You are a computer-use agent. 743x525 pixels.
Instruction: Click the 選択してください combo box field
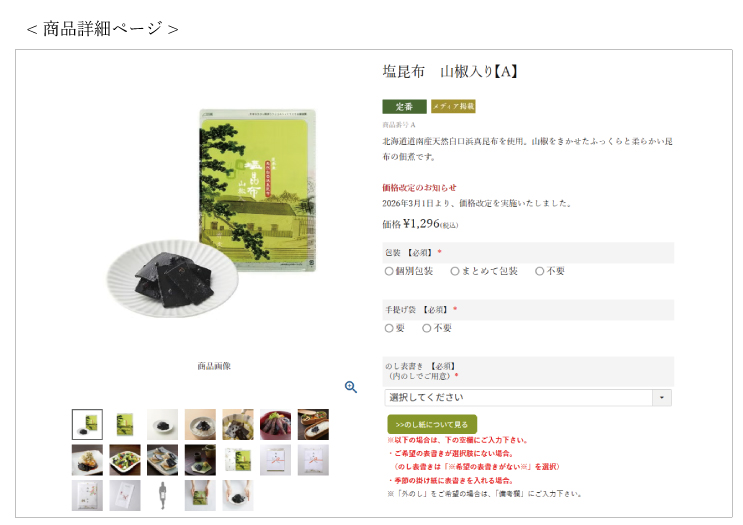pos(528,398)
